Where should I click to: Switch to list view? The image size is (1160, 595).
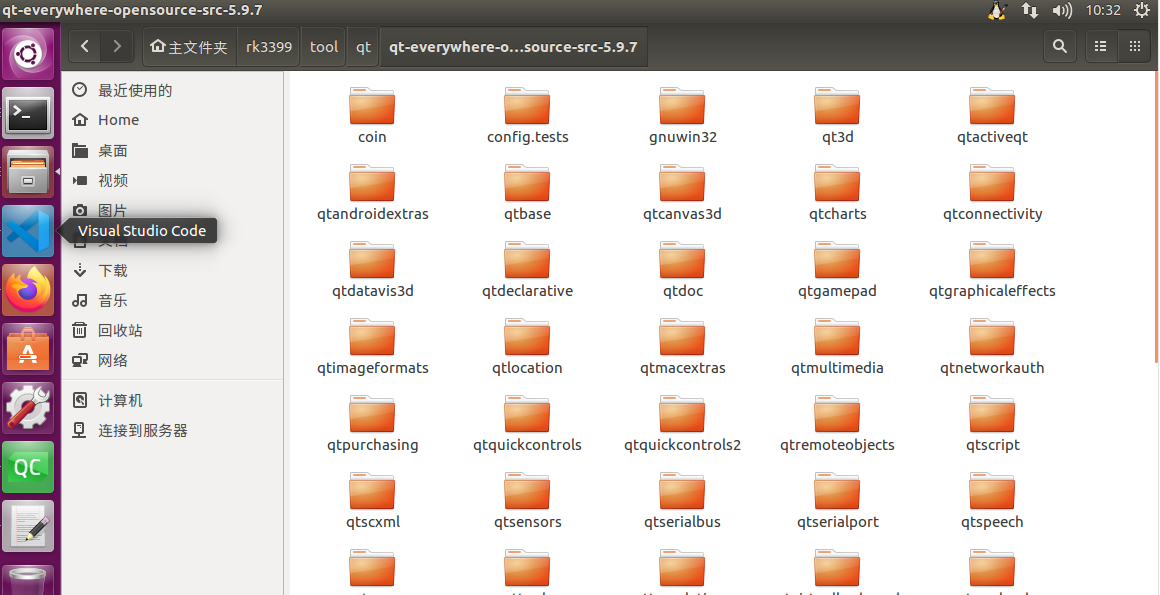(x=1099, y=46)
